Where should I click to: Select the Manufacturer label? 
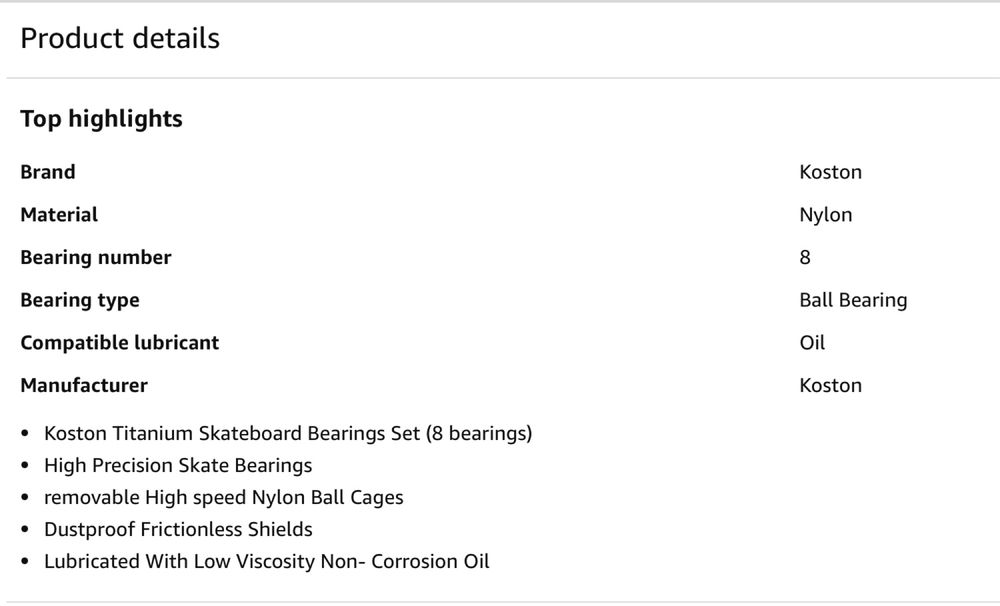(x=84, y=386)
